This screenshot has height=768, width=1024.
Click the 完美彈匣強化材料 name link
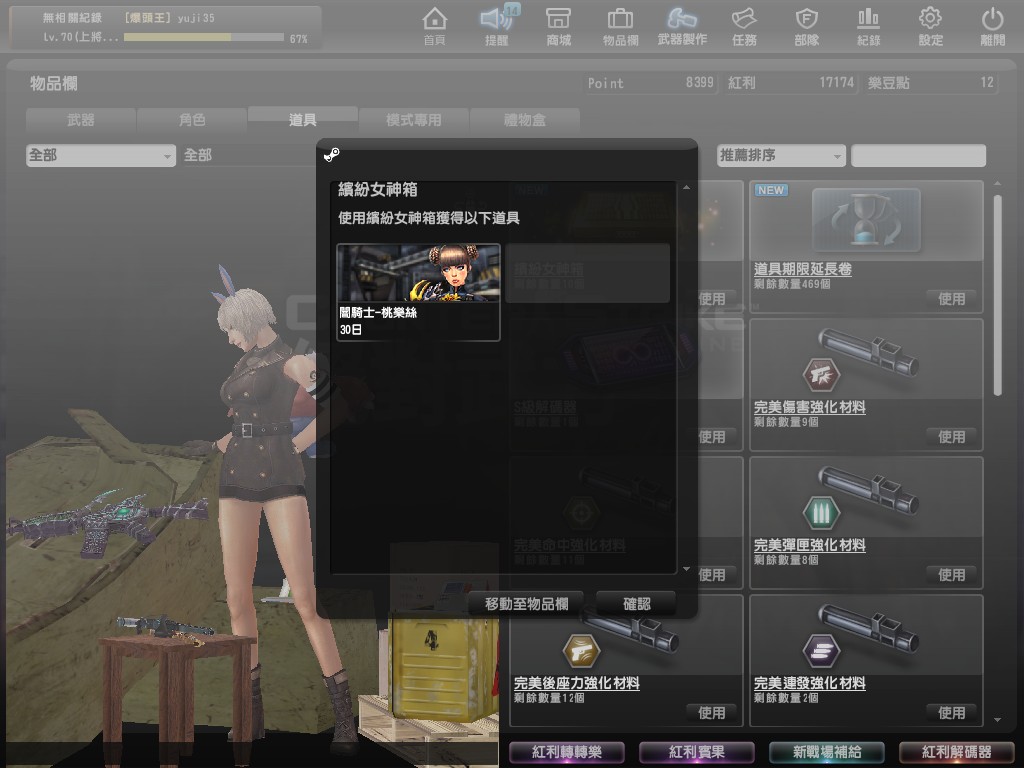pyautogui.click(x=810, y=545)
